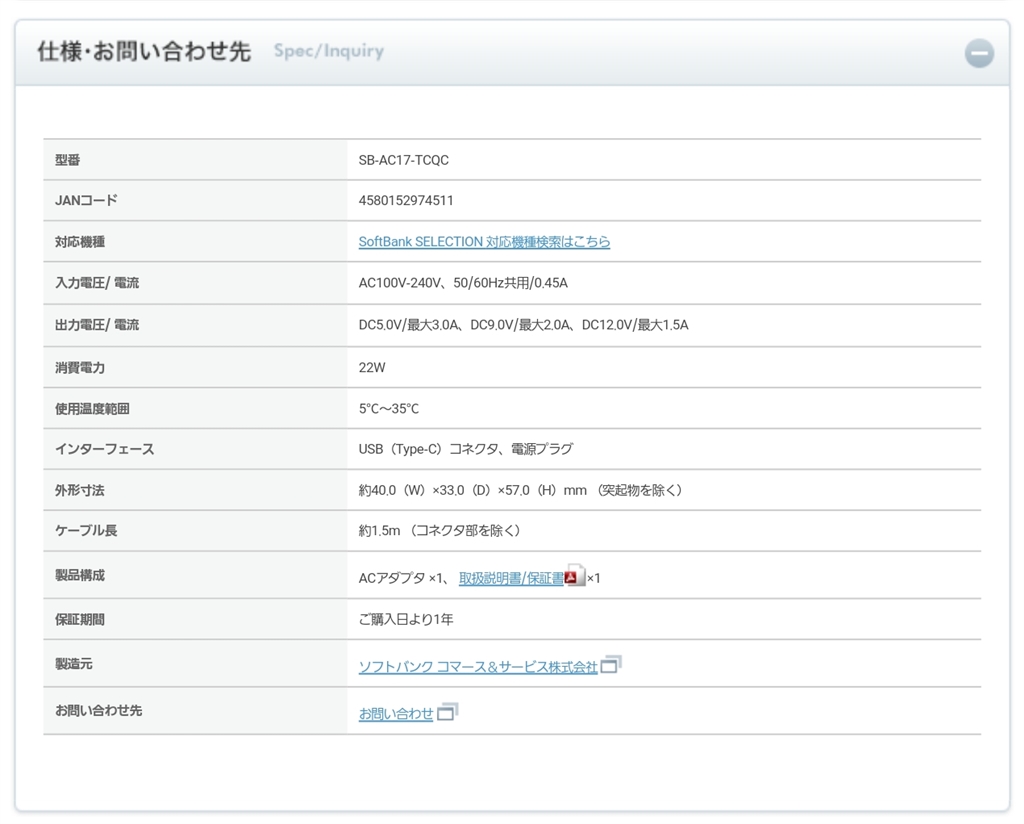Click the 型番 row label

tap(67, 160)
